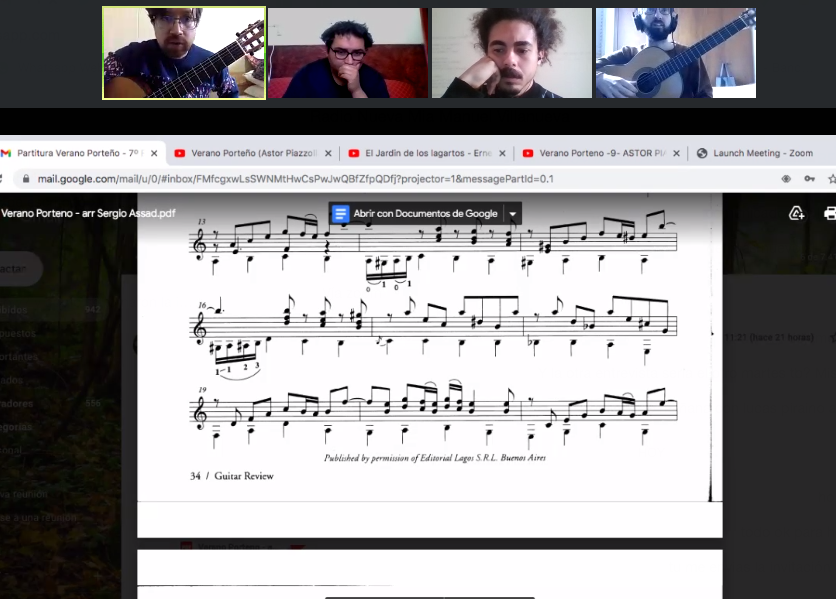836x599 pixels.
Task: Click the '34 / Guitar Review' page footer
Action: [232, 476]
